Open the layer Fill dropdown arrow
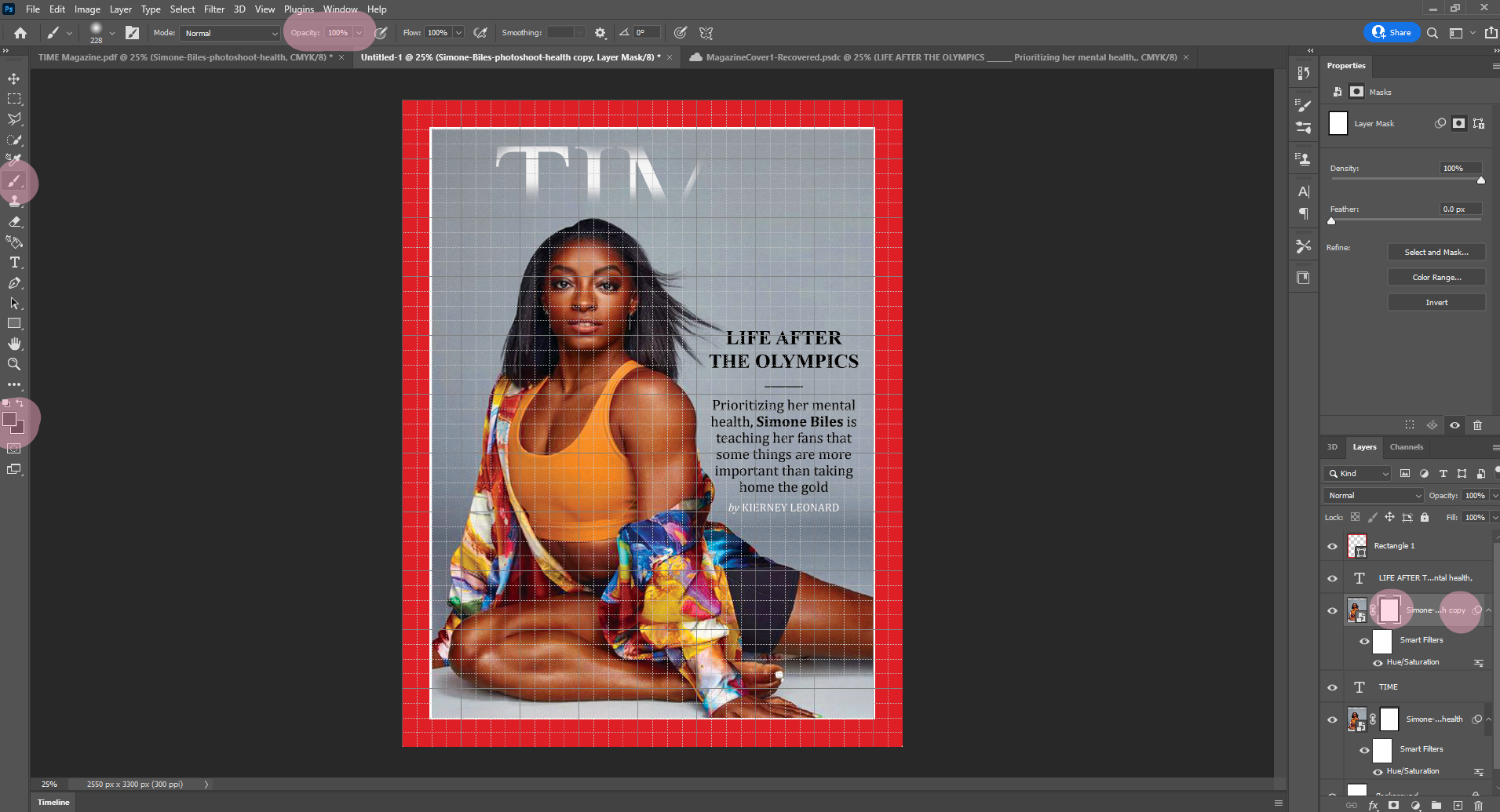The width and height of the screenshot is (1500, 812). point(1494,517)
